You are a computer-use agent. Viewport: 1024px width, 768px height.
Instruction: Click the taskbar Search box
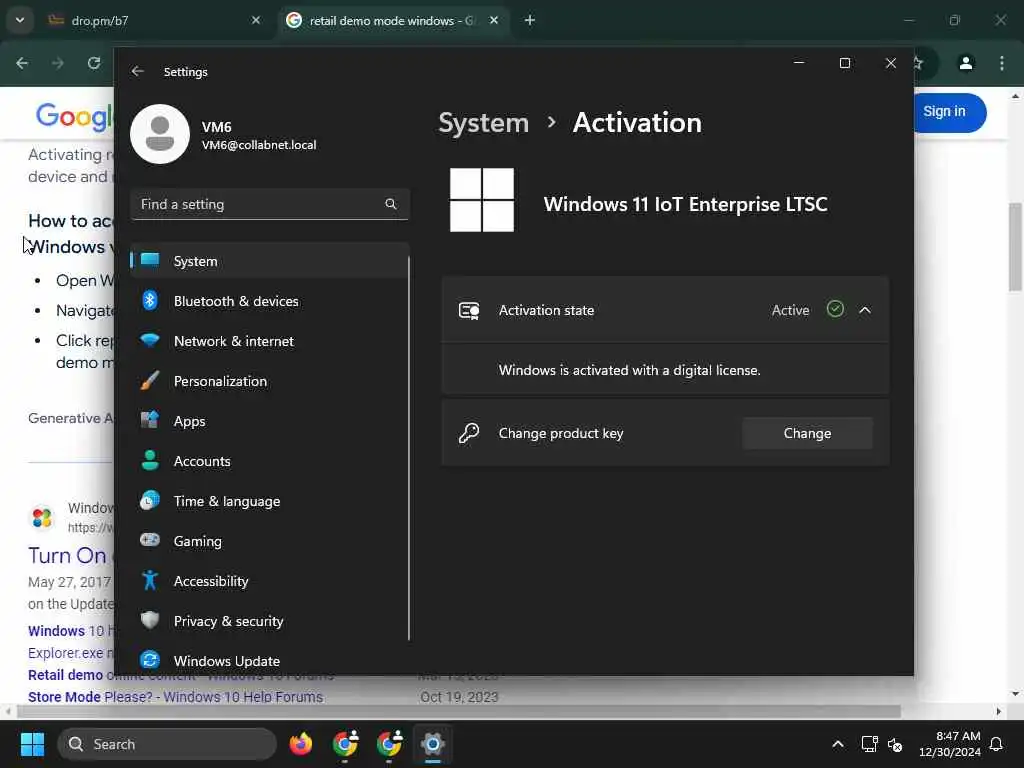pos(167,744)
